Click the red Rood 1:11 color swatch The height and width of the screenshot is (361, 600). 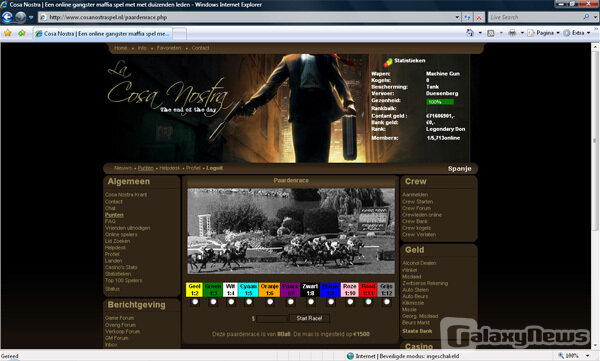pyautogui.click(x=368, y=290)
